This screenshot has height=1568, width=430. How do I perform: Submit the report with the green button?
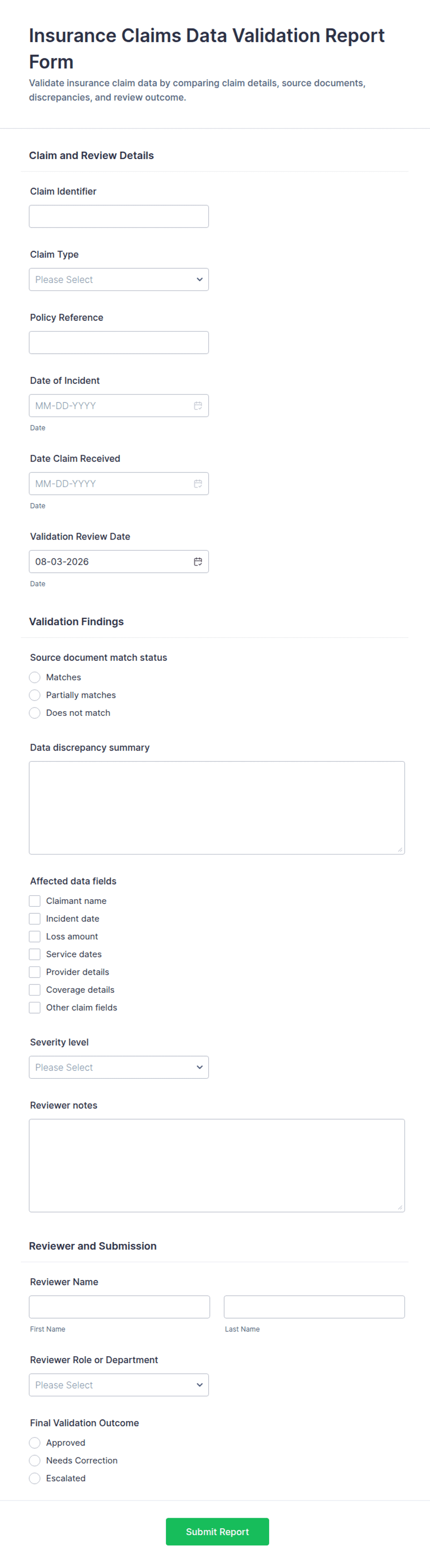[x=217, y=1531]
